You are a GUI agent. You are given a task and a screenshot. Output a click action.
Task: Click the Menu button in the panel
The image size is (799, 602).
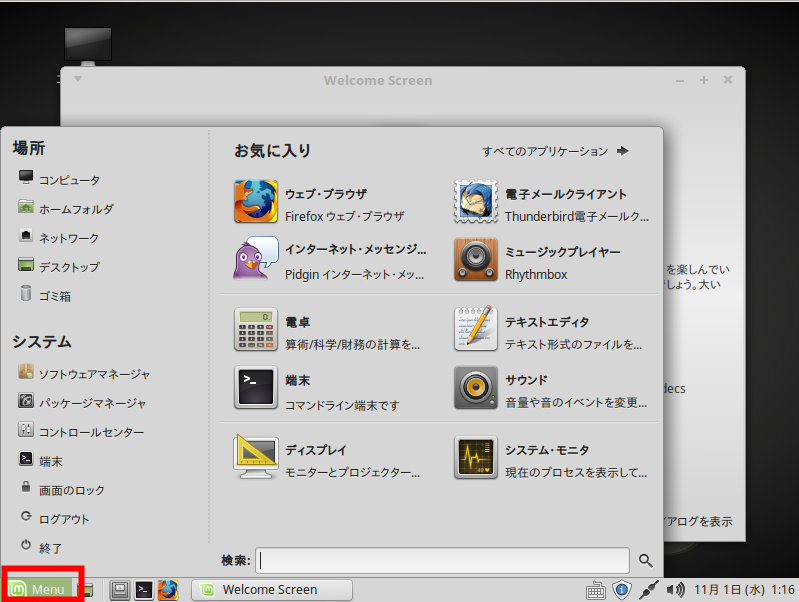click(39, 589)
